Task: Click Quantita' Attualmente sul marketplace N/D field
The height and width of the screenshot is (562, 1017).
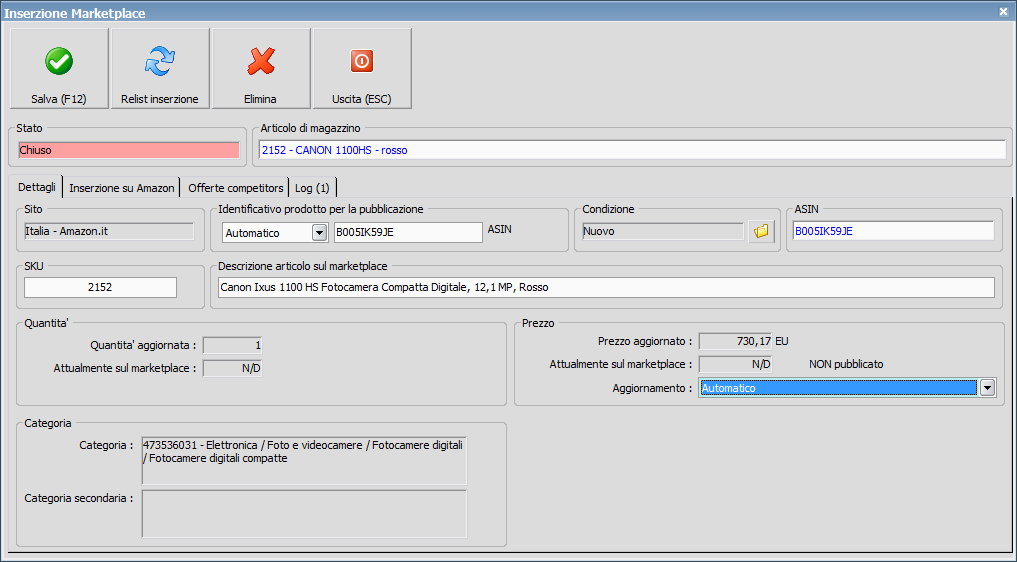Action: pyautogui.click(x=232, y=368)
